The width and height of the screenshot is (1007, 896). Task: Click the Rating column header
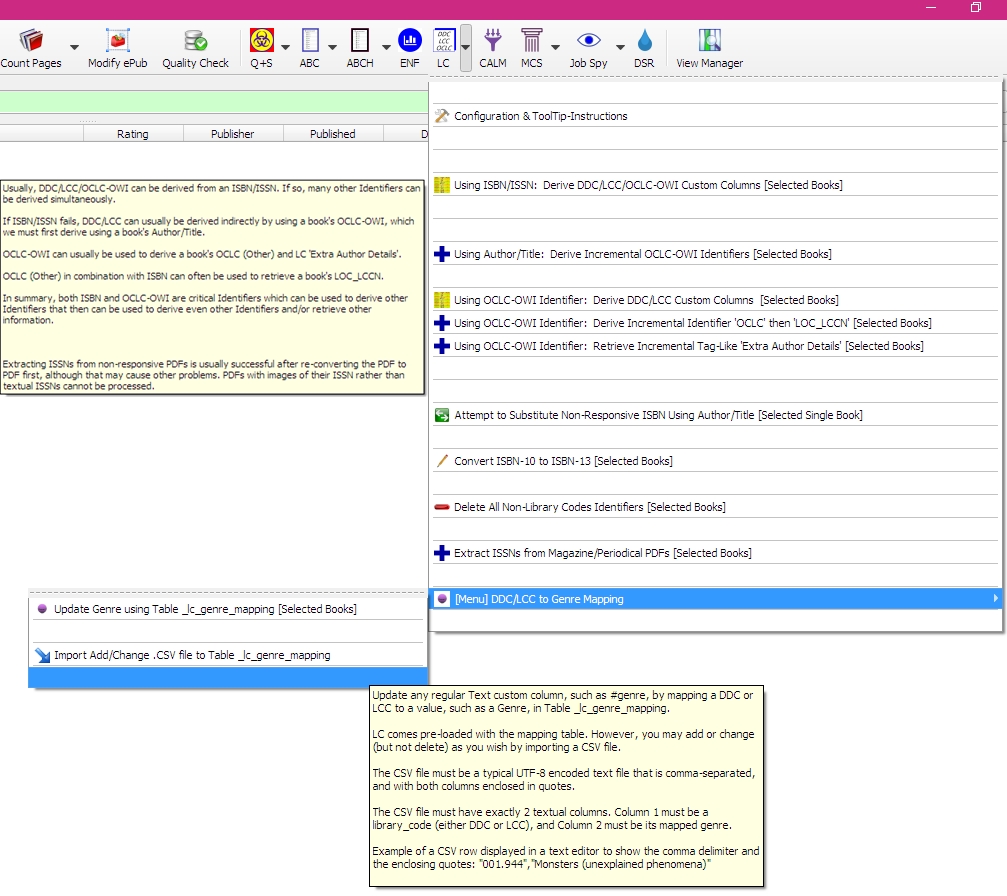pyautogui.click(x=132, y=134)
